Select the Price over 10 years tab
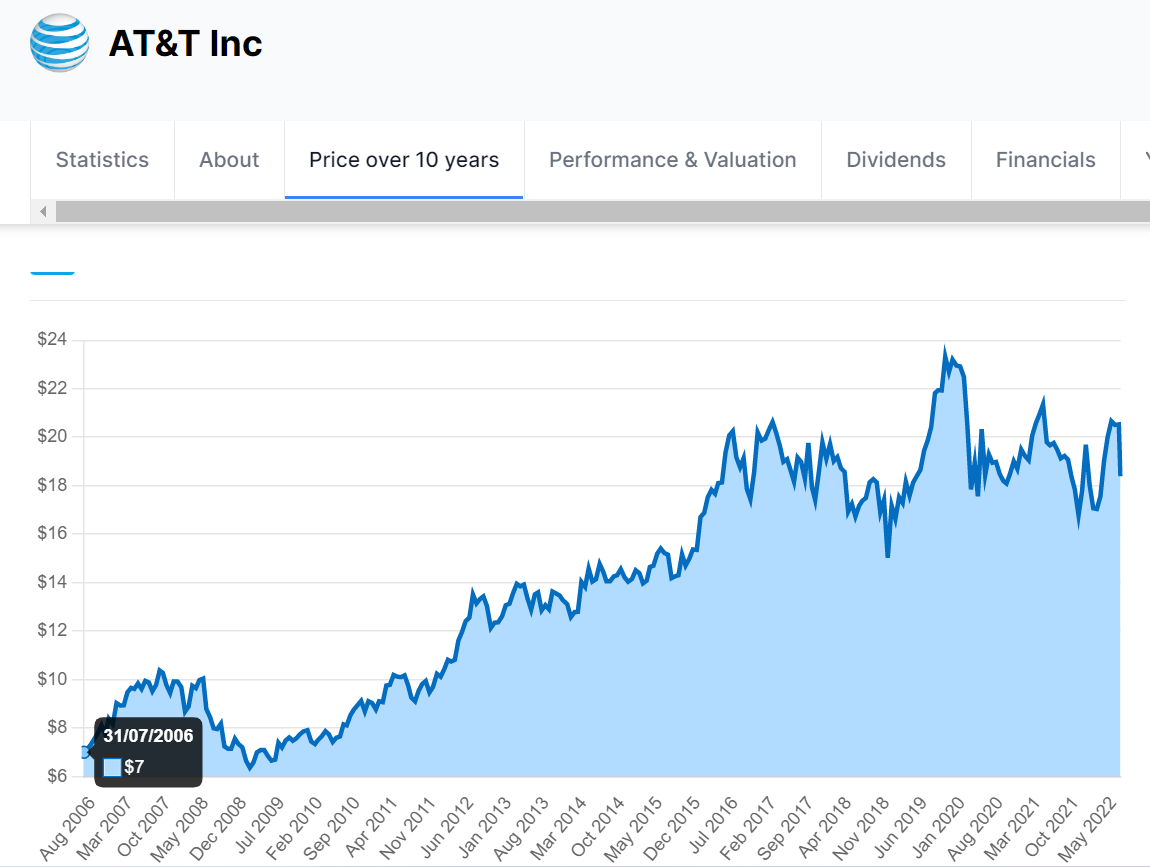Screen dimensions: 1150x867 tap(404, 160)
